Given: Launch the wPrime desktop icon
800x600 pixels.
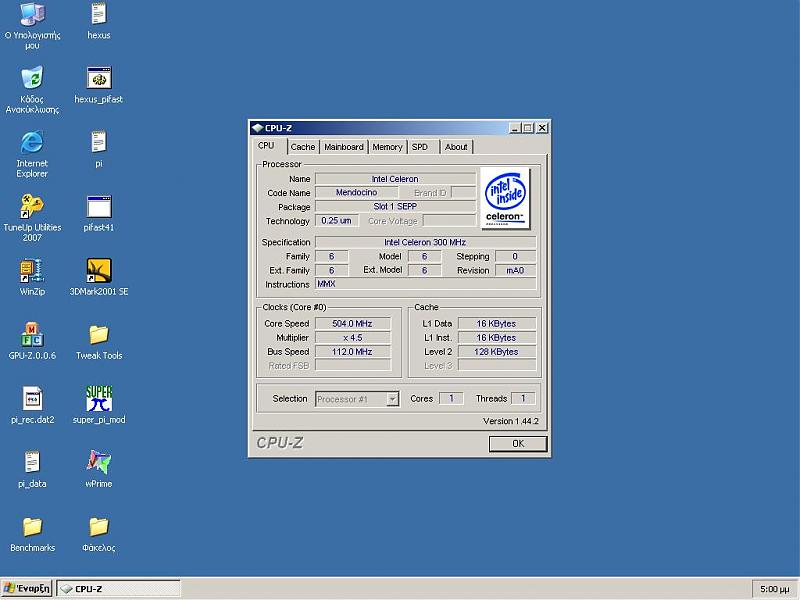Looking at the screenshot, I should pyautogui.click(x=98, y=462).
